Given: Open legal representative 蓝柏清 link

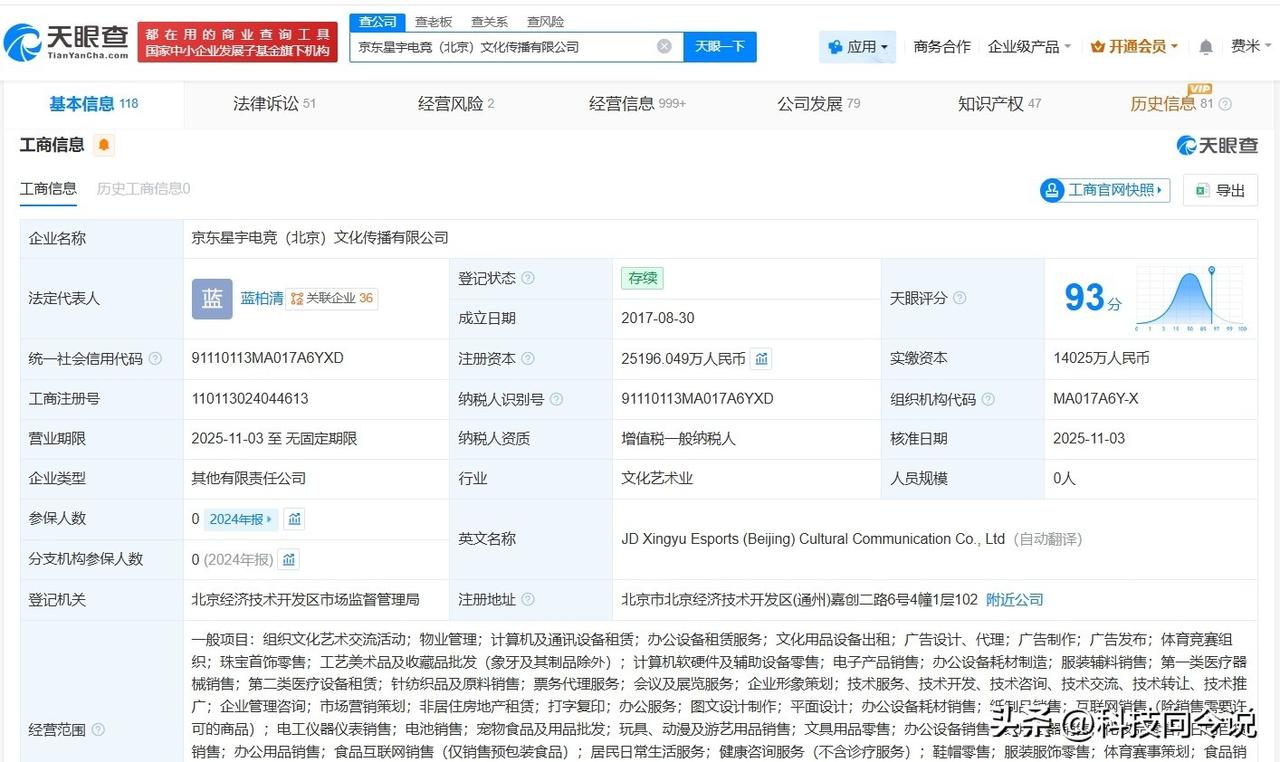Looking at the screenshot, I should [x=262, y=298].
